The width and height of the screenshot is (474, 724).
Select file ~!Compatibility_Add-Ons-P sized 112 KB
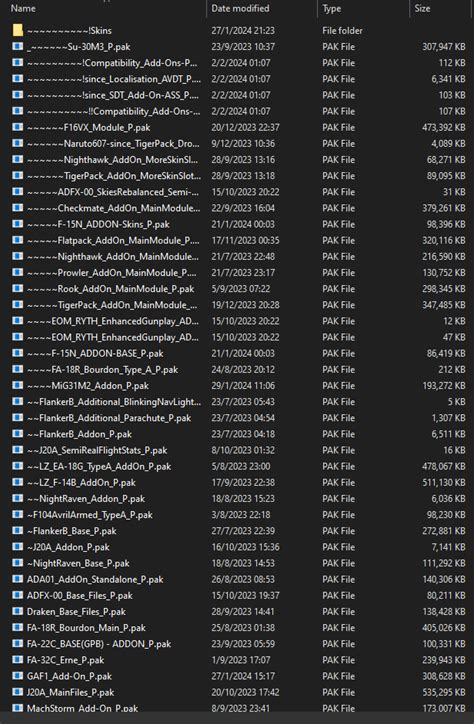(x=112, y=63)
